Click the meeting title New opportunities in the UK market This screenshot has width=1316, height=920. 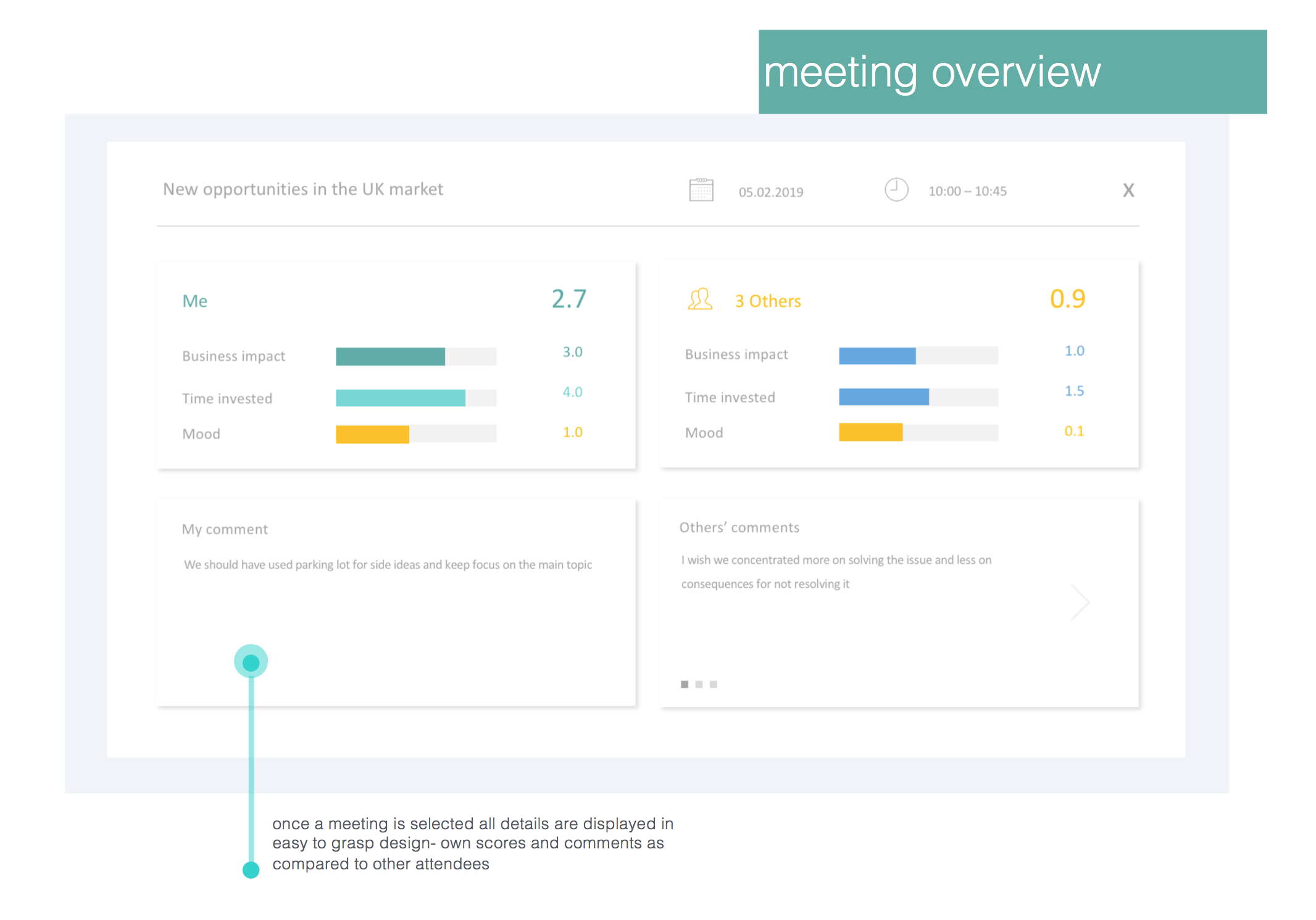302,189
